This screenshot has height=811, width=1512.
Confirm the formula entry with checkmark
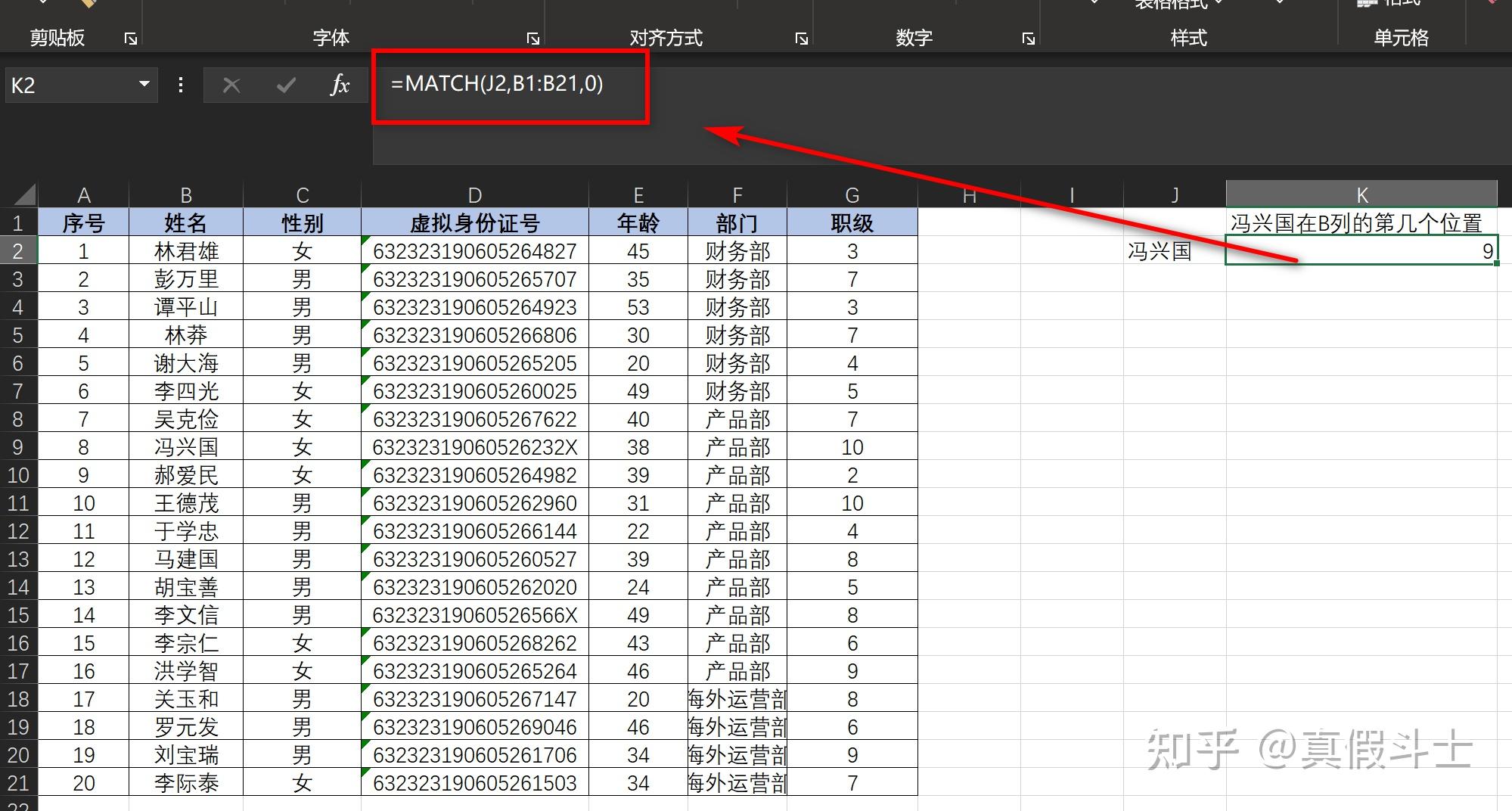tap(286, 85)
